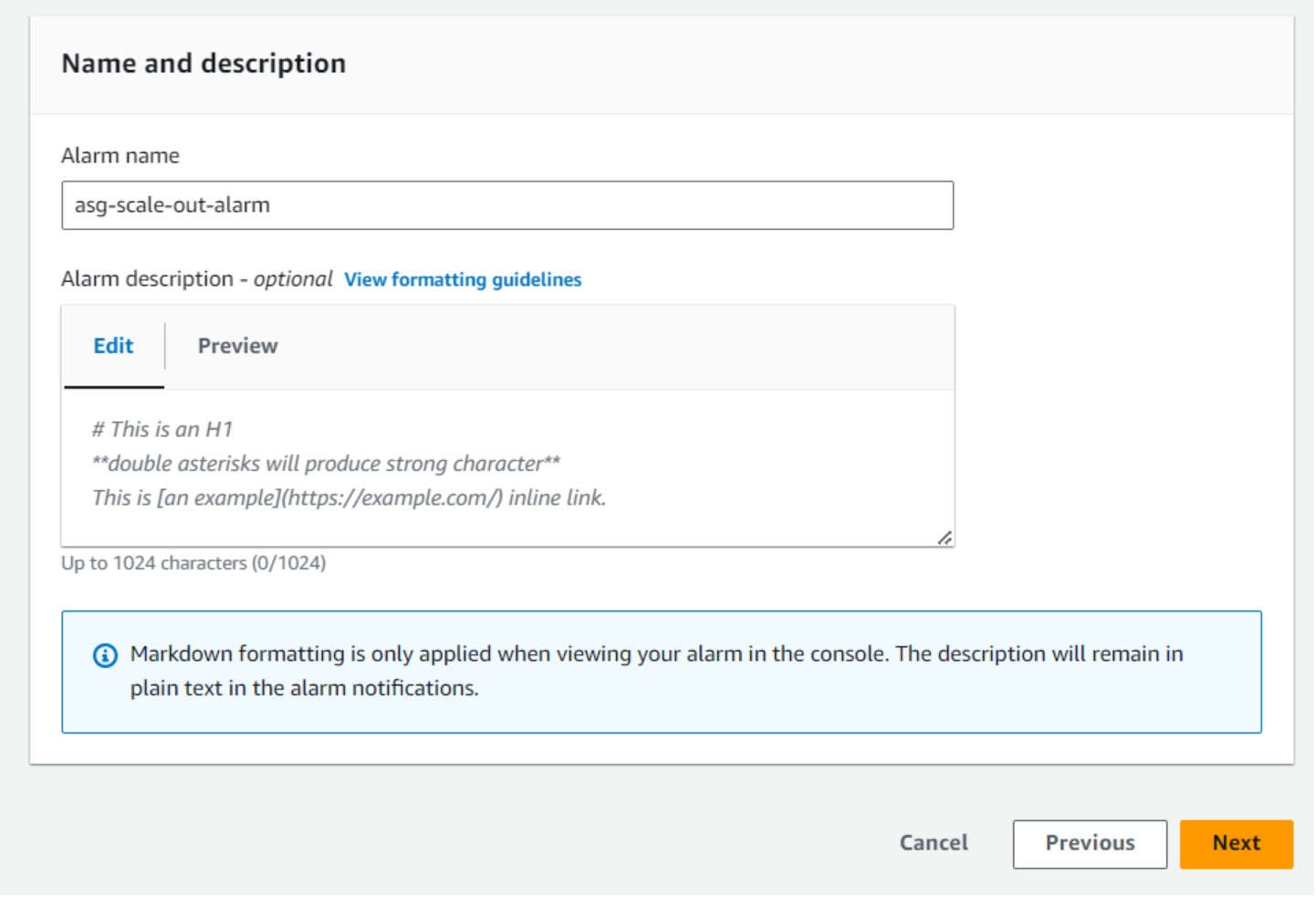Click the '# This is an H1' placeholder line

click(162, 430)
